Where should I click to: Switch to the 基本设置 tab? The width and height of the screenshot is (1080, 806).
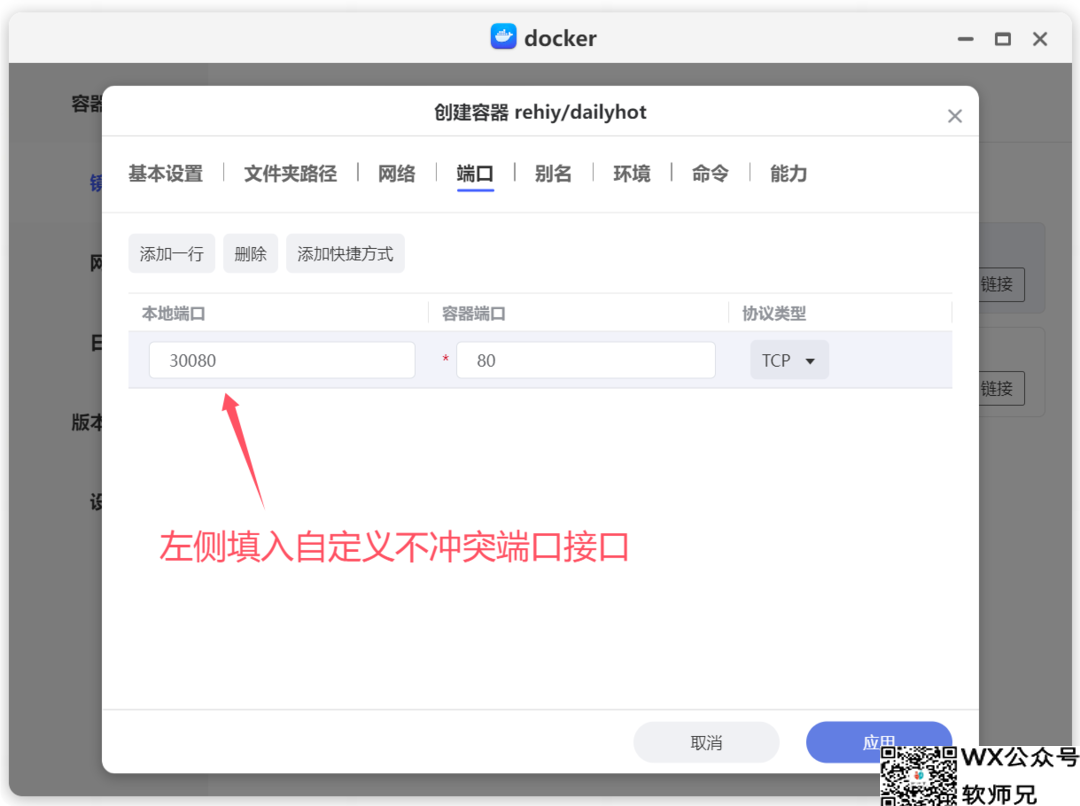tap(166, 174)
